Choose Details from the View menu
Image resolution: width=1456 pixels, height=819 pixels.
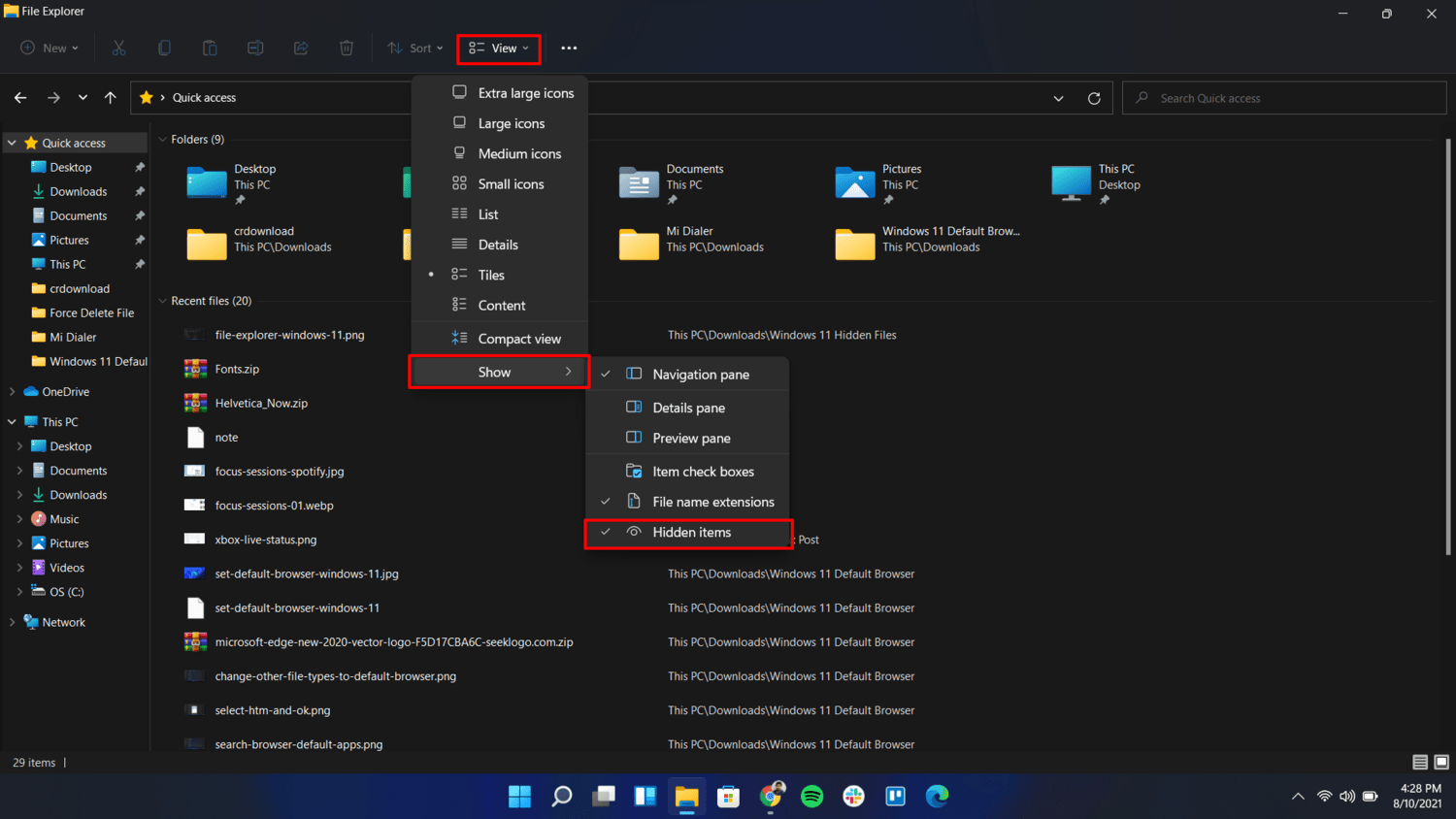coord(498,246)
